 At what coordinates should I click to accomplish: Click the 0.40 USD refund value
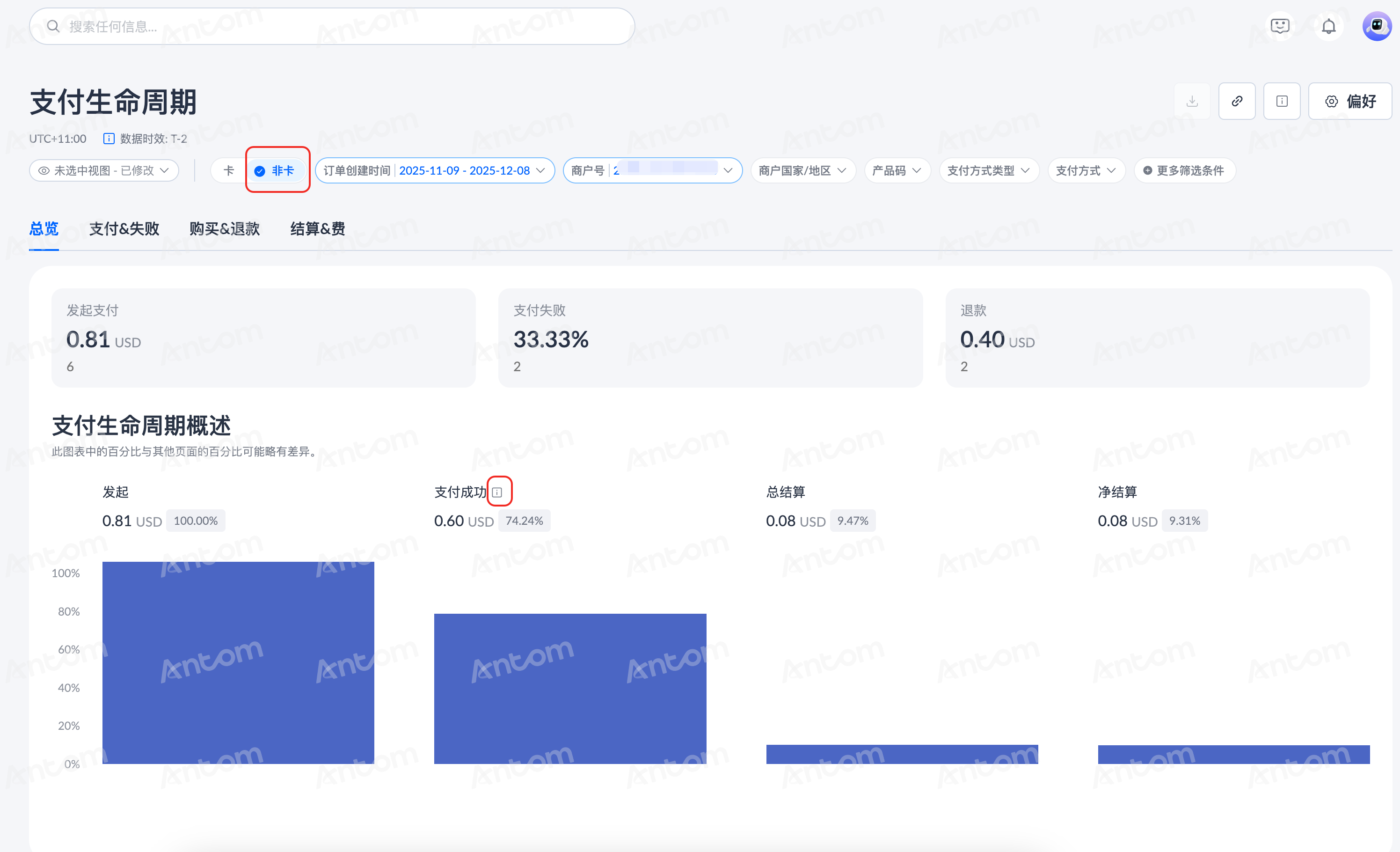pos(997,340)
